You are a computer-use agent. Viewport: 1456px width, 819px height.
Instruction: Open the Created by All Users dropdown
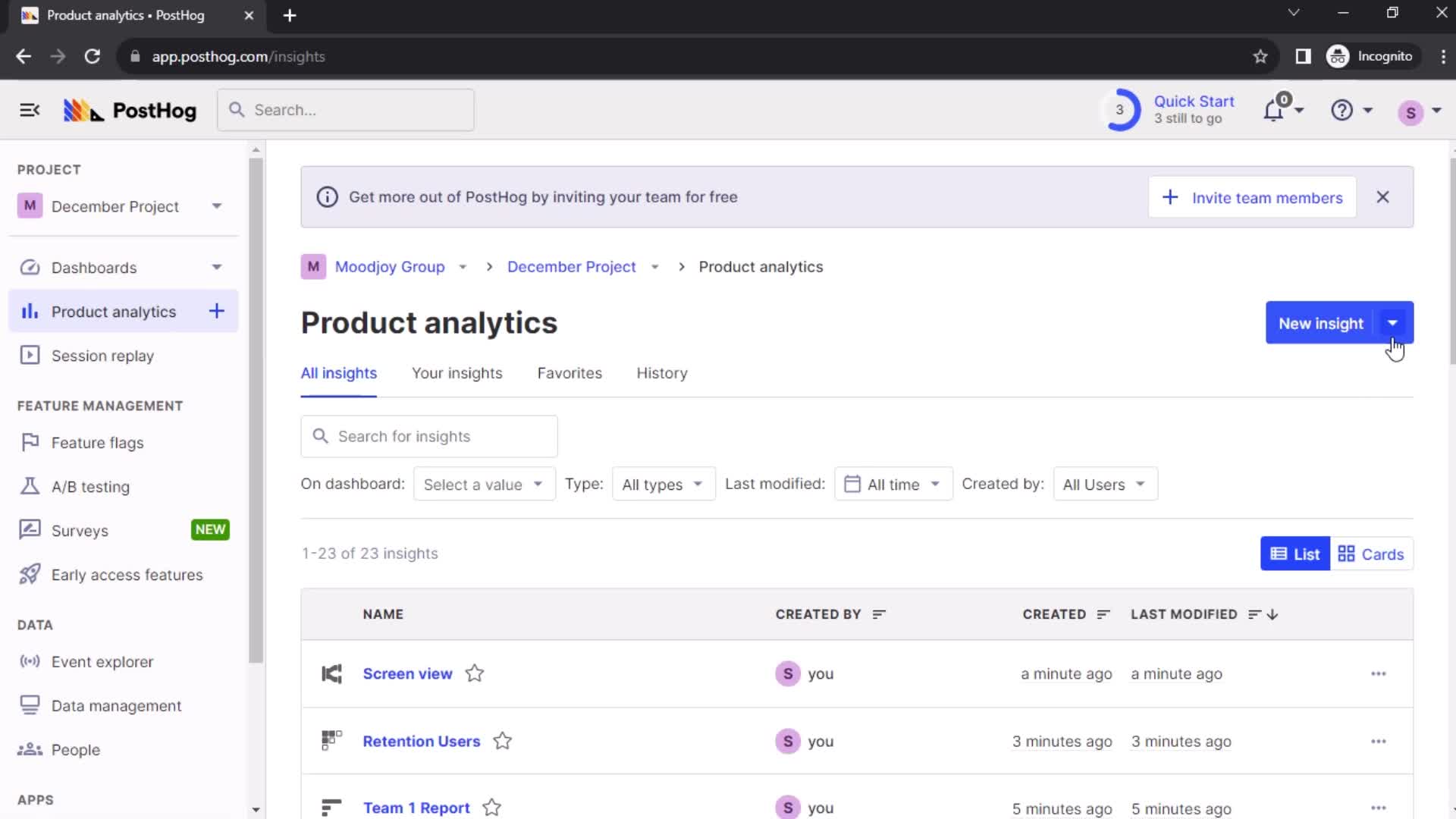point(1105,484)
